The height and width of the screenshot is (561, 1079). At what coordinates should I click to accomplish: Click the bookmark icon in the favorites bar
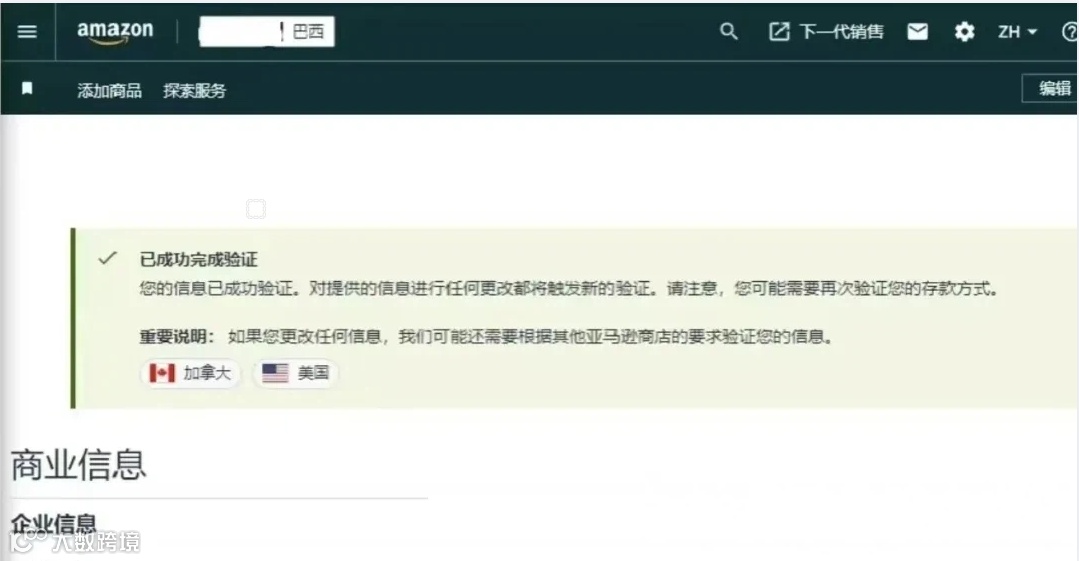[27, 89]
